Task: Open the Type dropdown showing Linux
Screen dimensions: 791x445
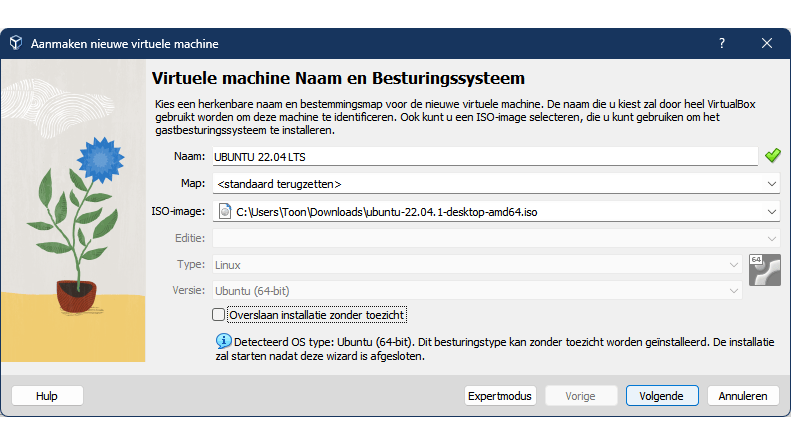Action: (733, 265)
